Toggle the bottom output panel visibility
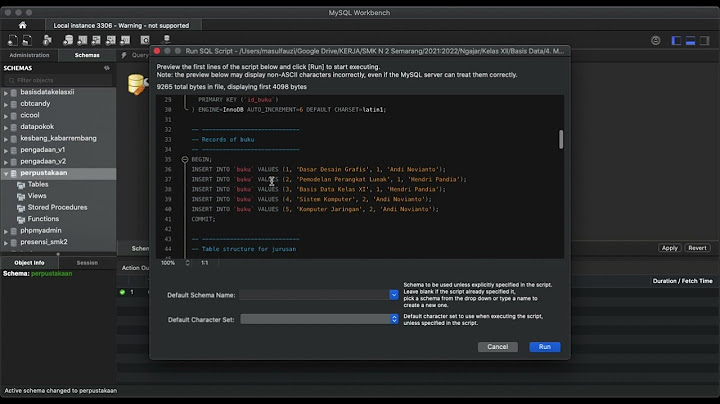 coord(690,40)
